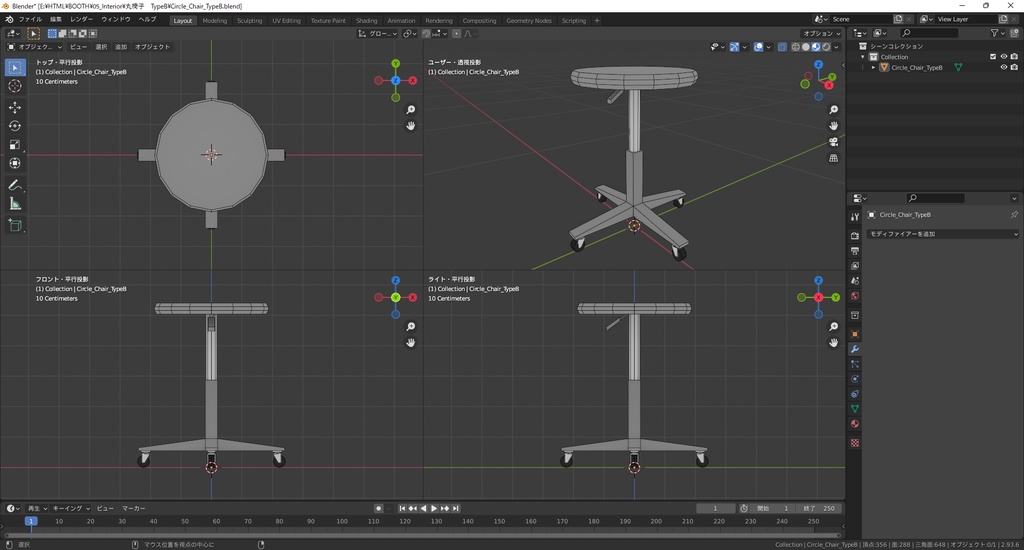Click the camera view icon in the perspective viewport
This screenshot has width=1024, height=550.
(834, 142)
